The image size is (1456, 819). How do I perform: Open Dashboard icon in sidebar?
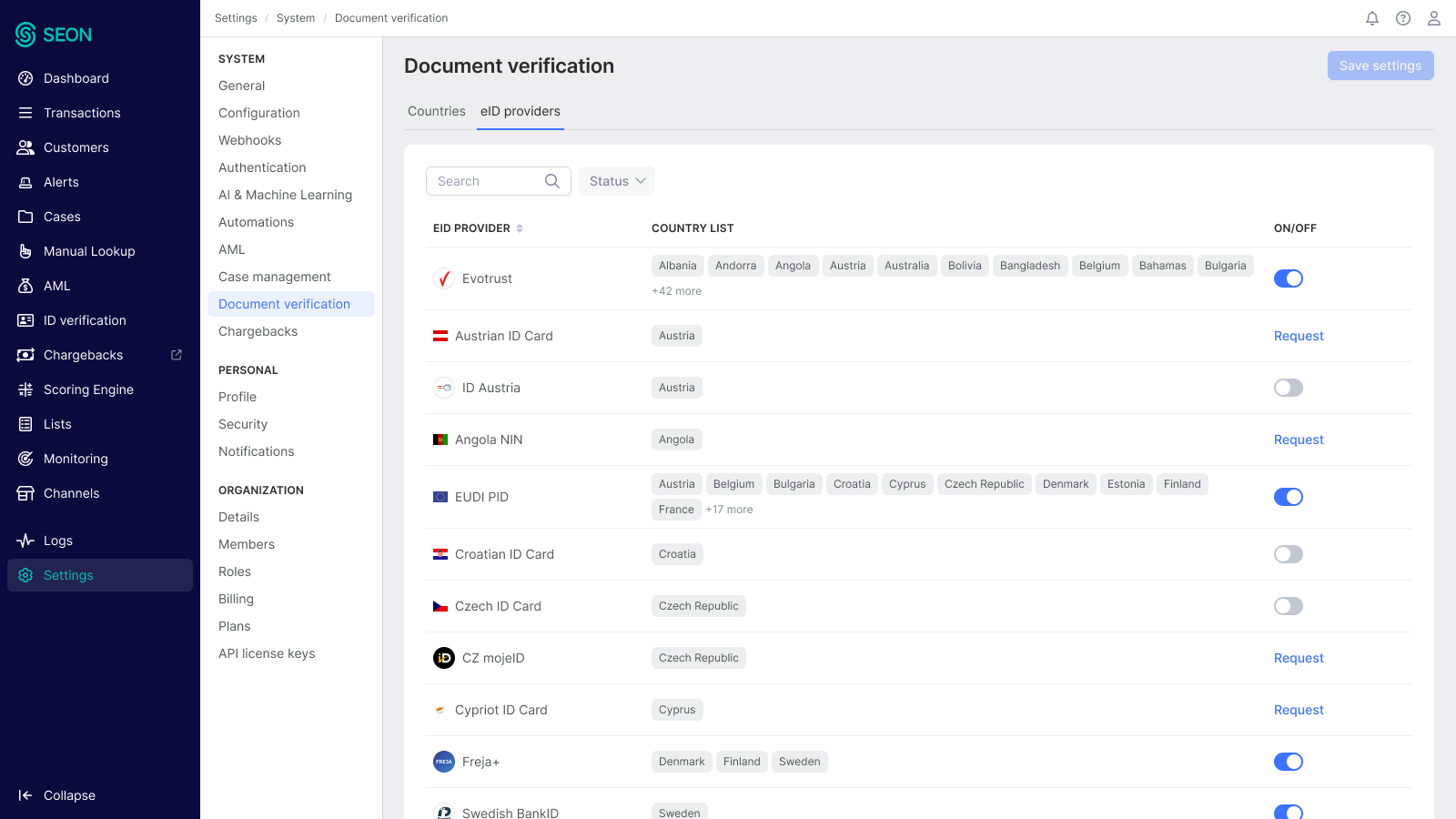(x=25, y=78)
